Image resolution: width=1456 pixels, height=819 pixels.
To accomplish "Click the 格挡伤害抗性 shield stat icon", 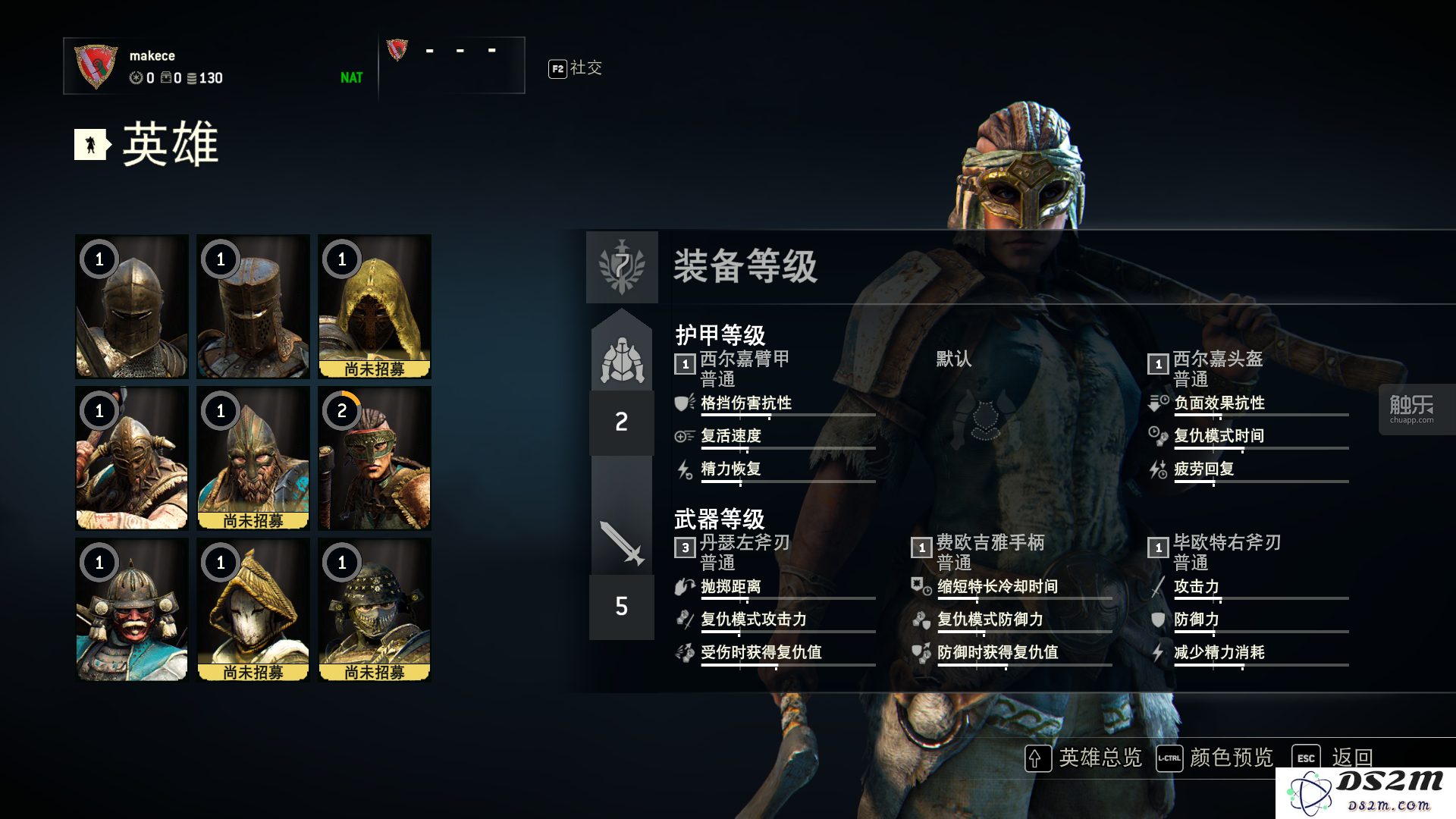I will 685,403.
